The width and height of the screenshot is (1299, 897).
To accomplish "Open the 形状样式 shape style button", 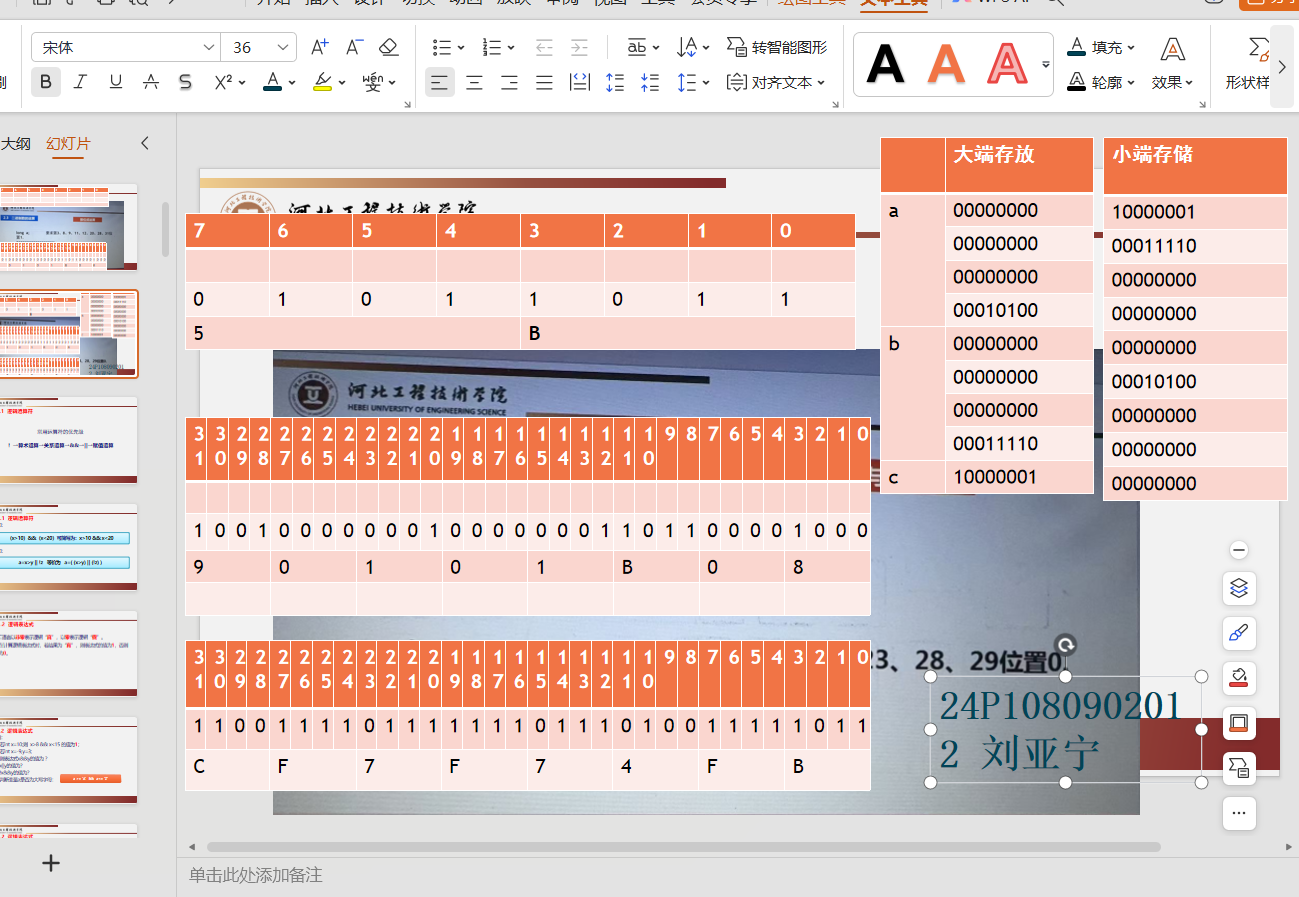I will (x=1248, y=64).
